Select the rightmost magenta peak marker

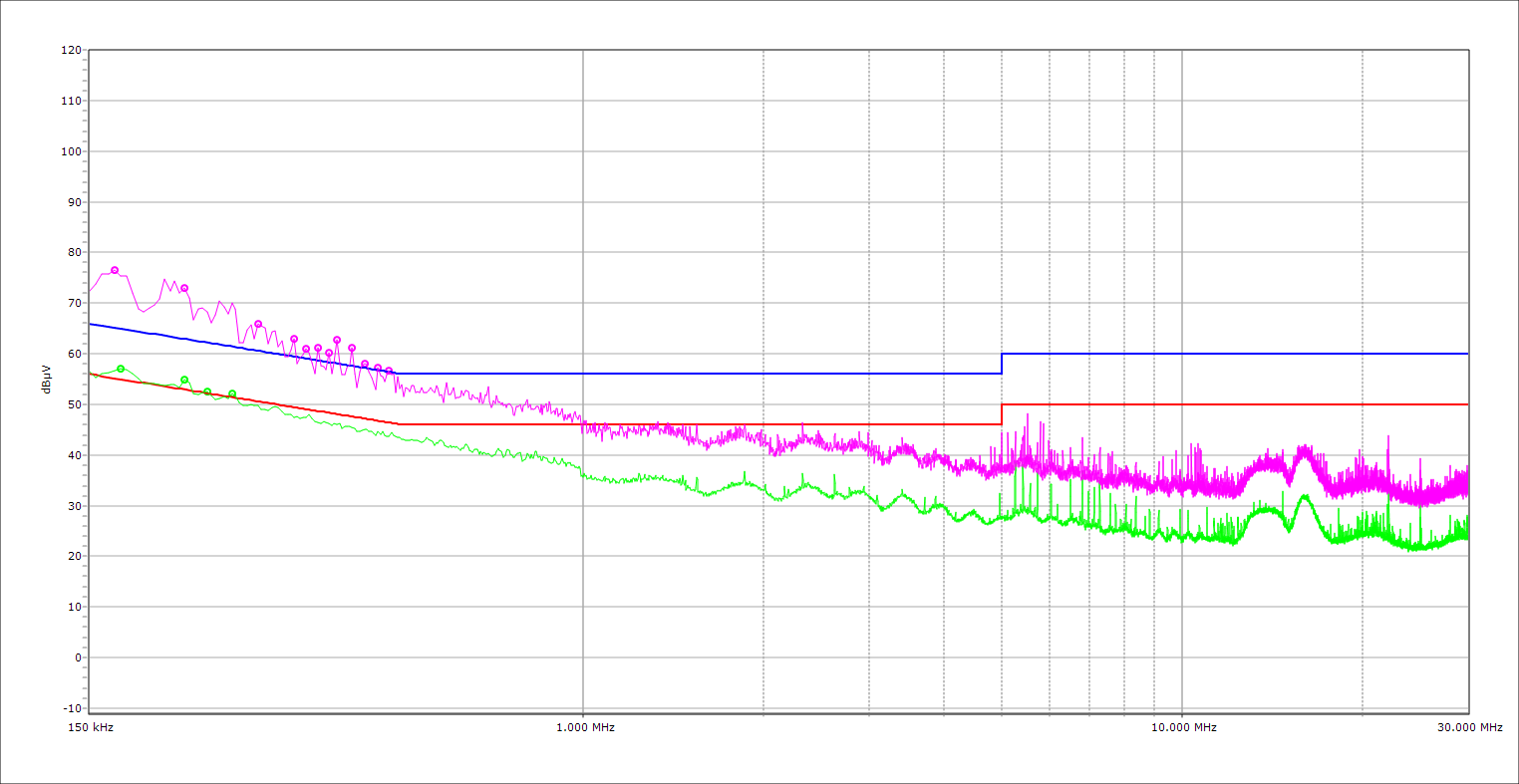(x=389, y=371)
